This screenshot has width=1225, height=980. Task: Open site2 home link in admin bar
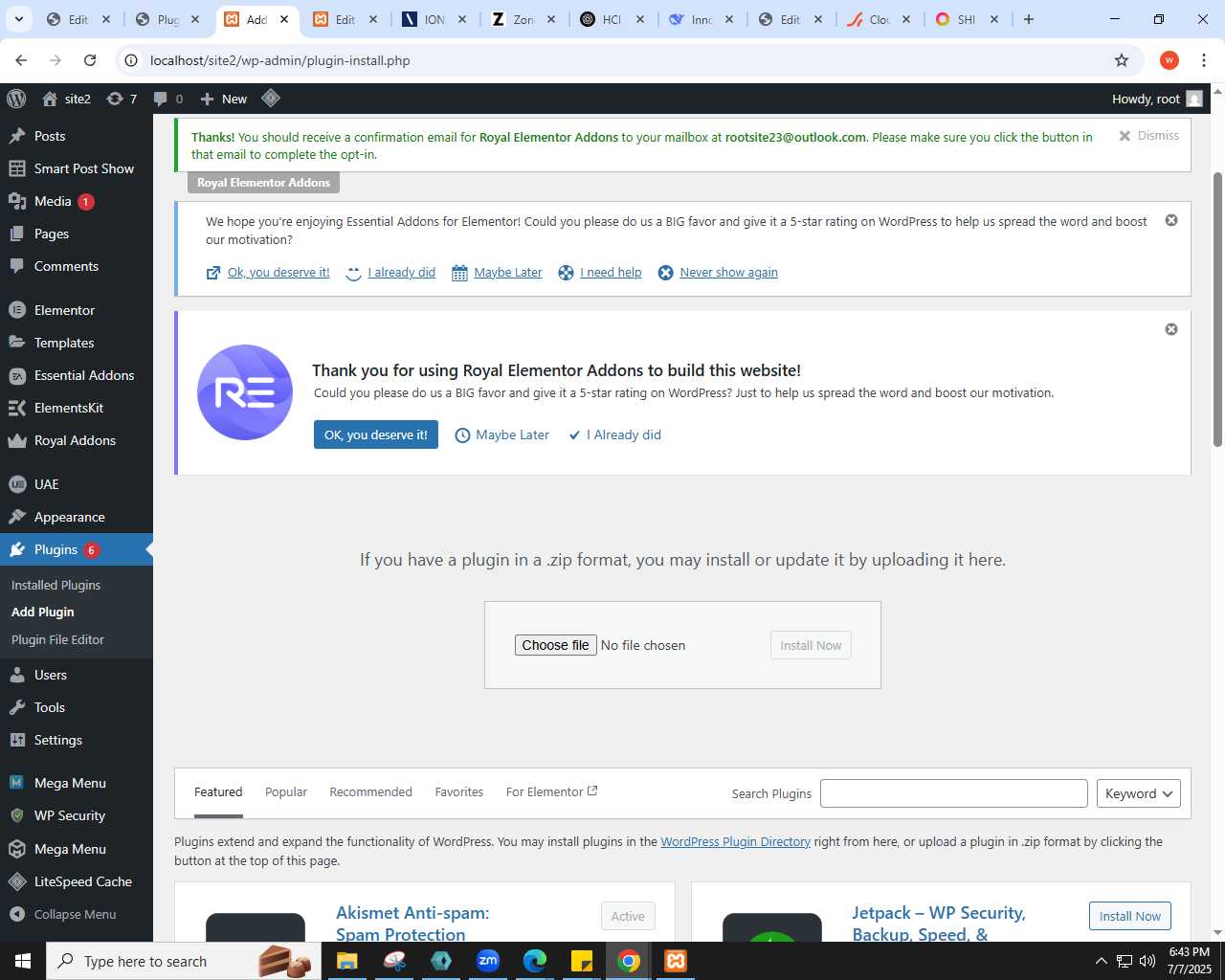(66, 99)
